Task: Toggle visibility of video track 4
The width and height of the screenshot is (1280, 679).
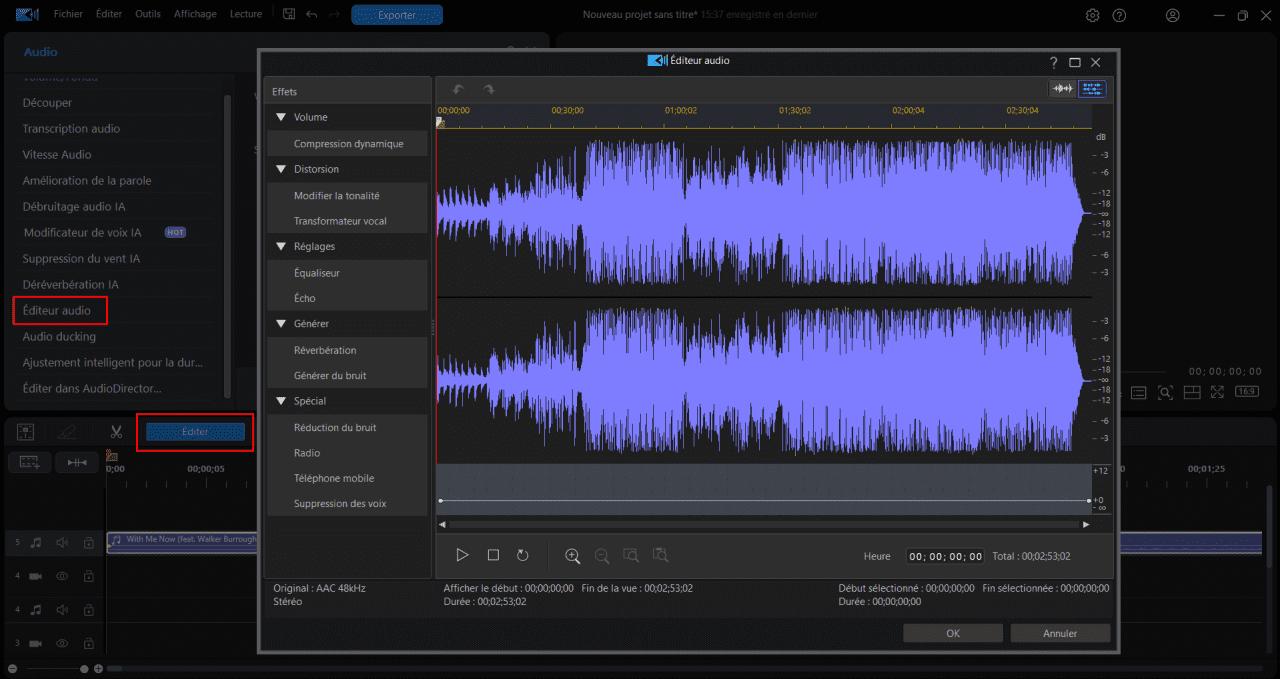Action: pyautogui.click(x=62, y=577)
